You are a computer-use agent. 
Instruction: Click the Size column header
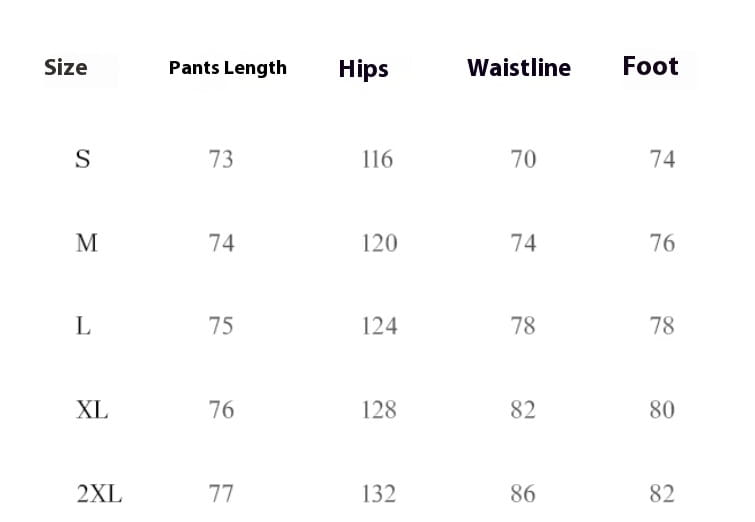tap(66, 68)
